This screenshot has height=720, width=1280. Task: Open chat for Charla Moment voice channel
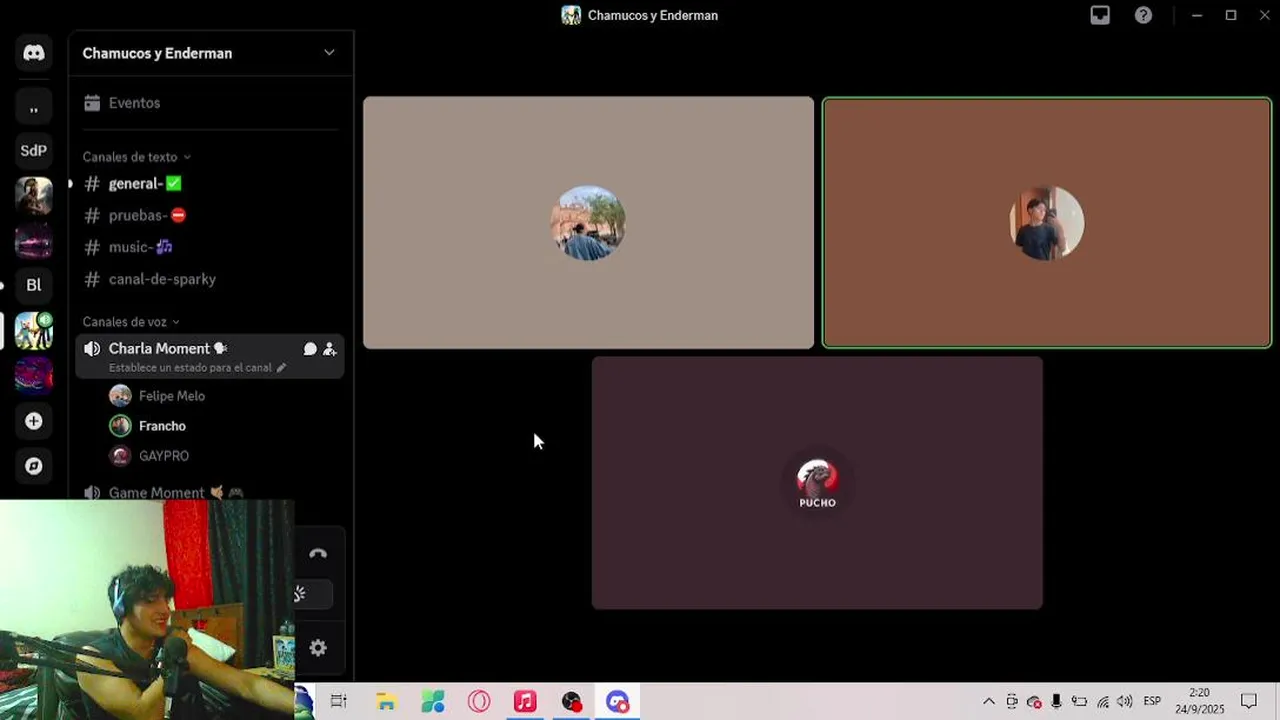click(310, 349)
